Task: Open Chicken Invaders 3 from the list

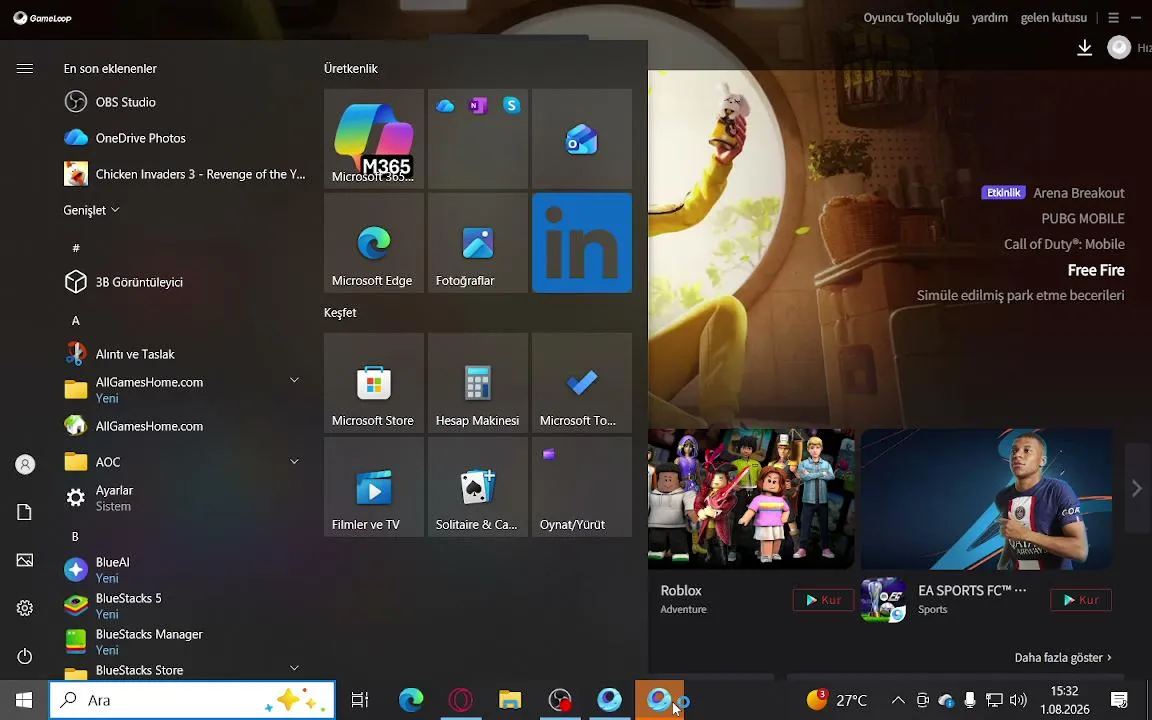Action: pos(184,174)
